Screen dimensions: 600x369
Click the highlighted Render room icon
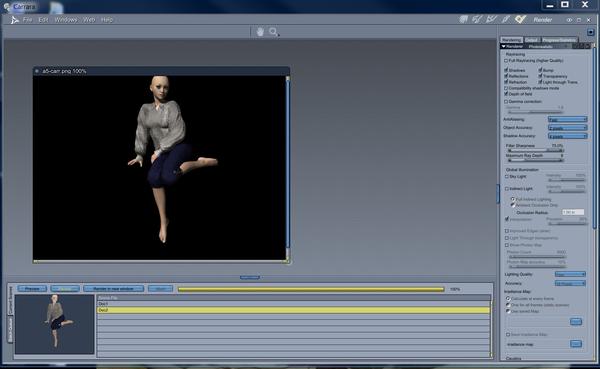[x=520, y=19]
